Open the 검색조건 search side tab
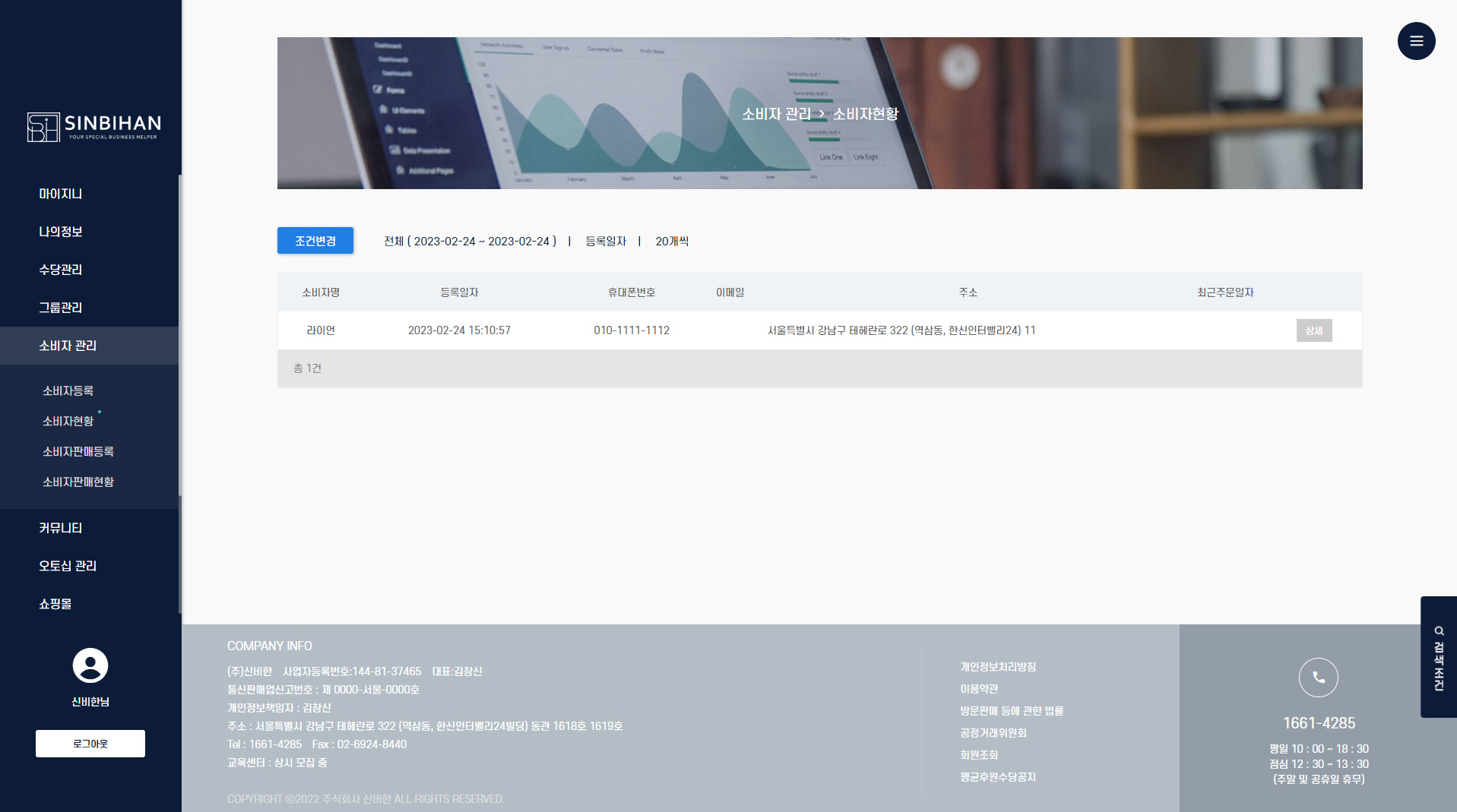 1438,657
